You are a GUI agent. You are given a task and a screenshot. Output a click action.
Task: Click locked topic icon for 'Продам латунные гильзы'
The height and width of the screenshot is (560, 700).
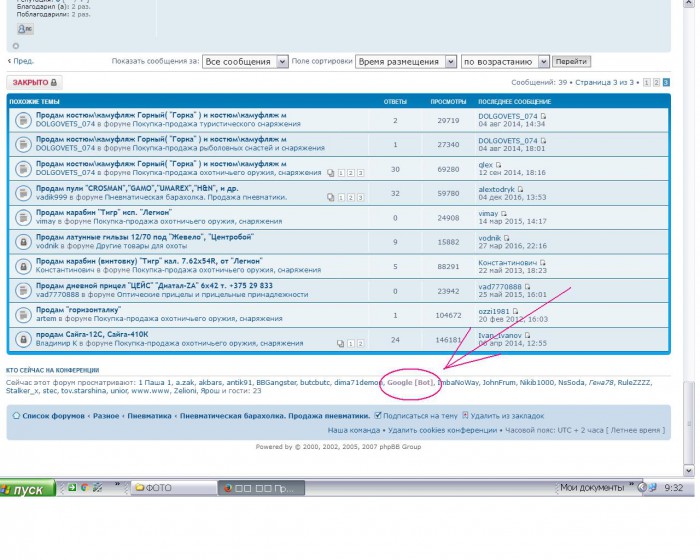[x=21, y=242]
